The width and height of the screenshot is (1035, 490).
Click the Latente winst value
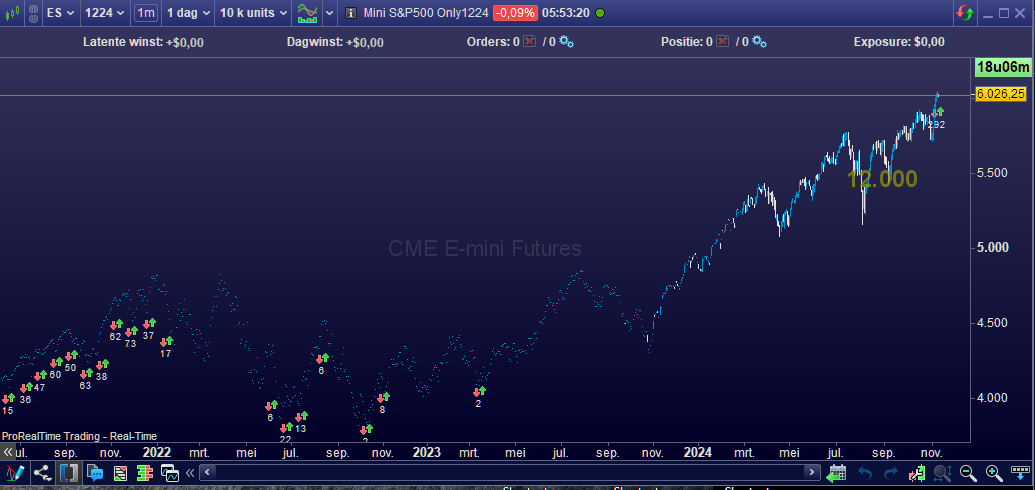click(185, 42)
